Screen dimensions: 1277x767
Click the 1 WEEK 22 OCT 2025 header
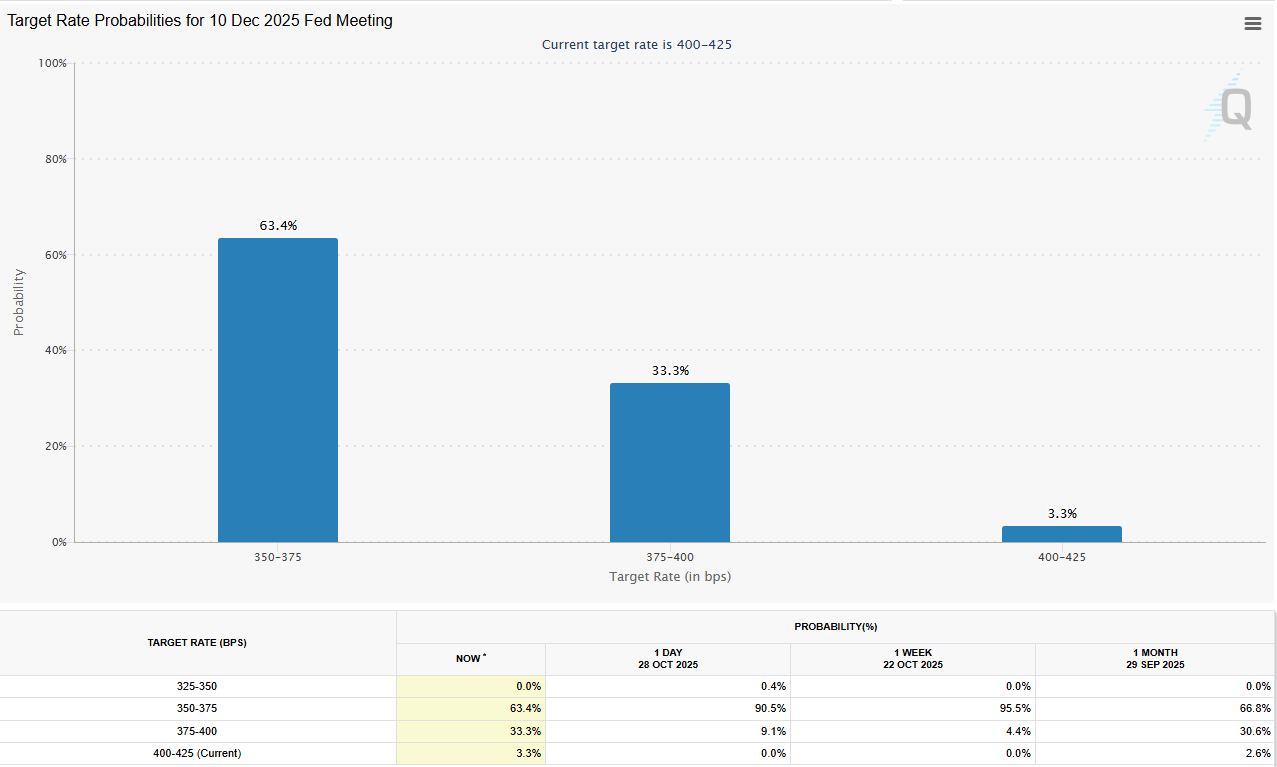tap(912, 659)
